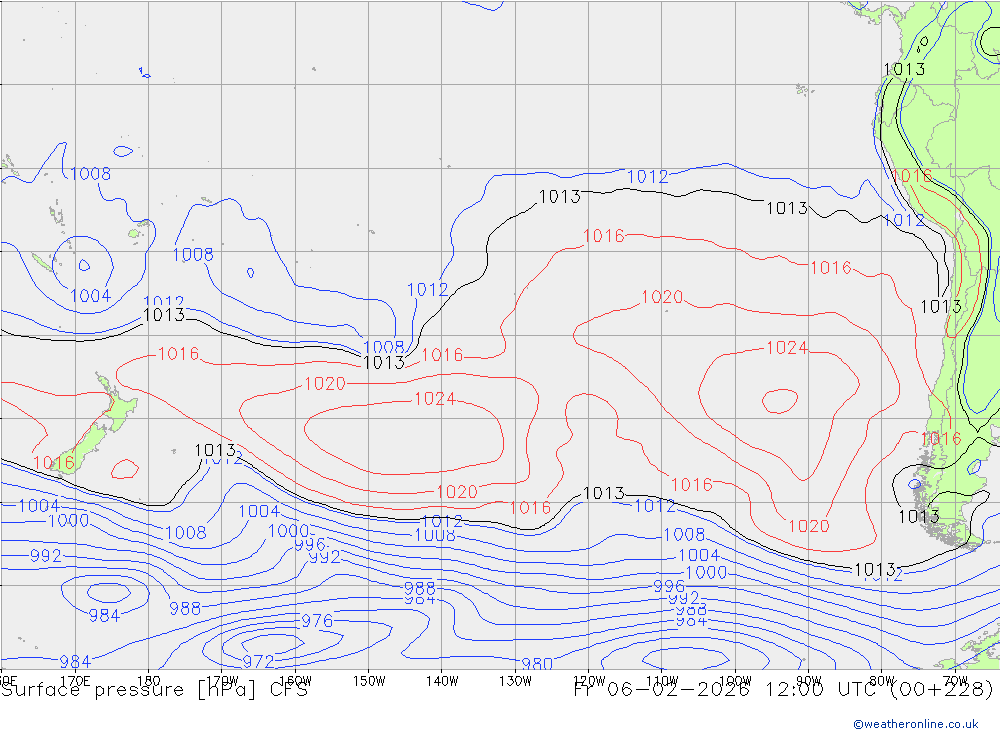Select the 'Surface pressure [hPa] CFS' title
This screenshot has height=733, width=1000.
coord(154,690)
